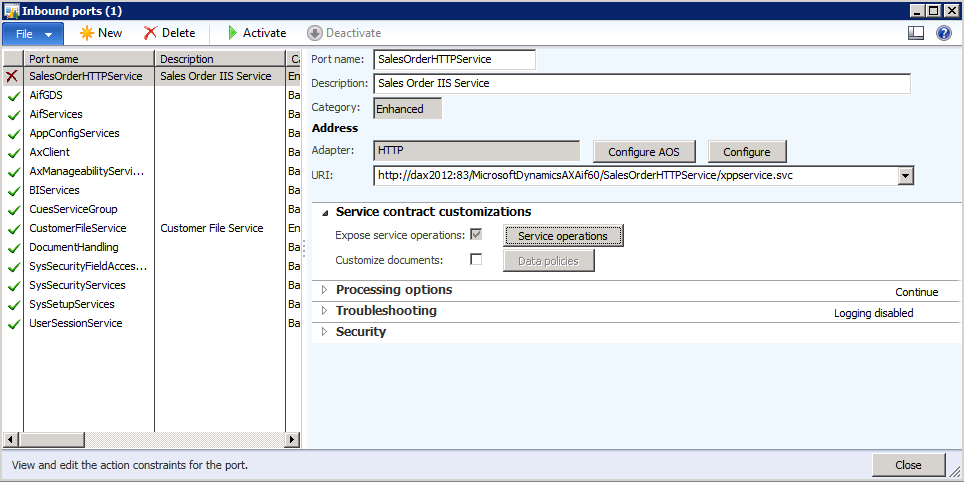The image size is (964, 482).
Task: Collapse Service contract customizations section
Action: coord(323,212)
